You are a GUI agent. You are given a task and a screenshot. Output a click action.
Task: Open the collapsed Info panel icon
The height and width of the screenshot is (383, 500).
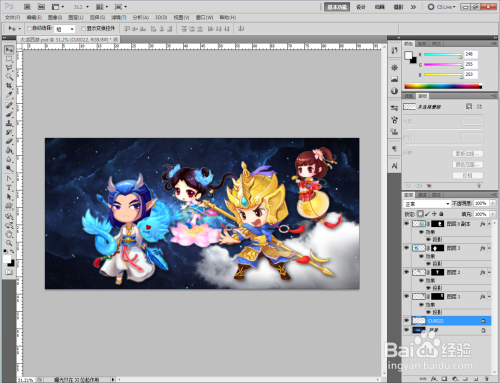[x=394, y=91]
